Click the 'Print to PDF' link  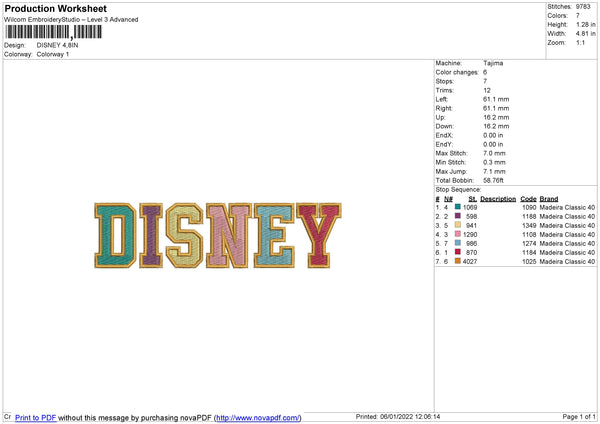tap(36, 417)
